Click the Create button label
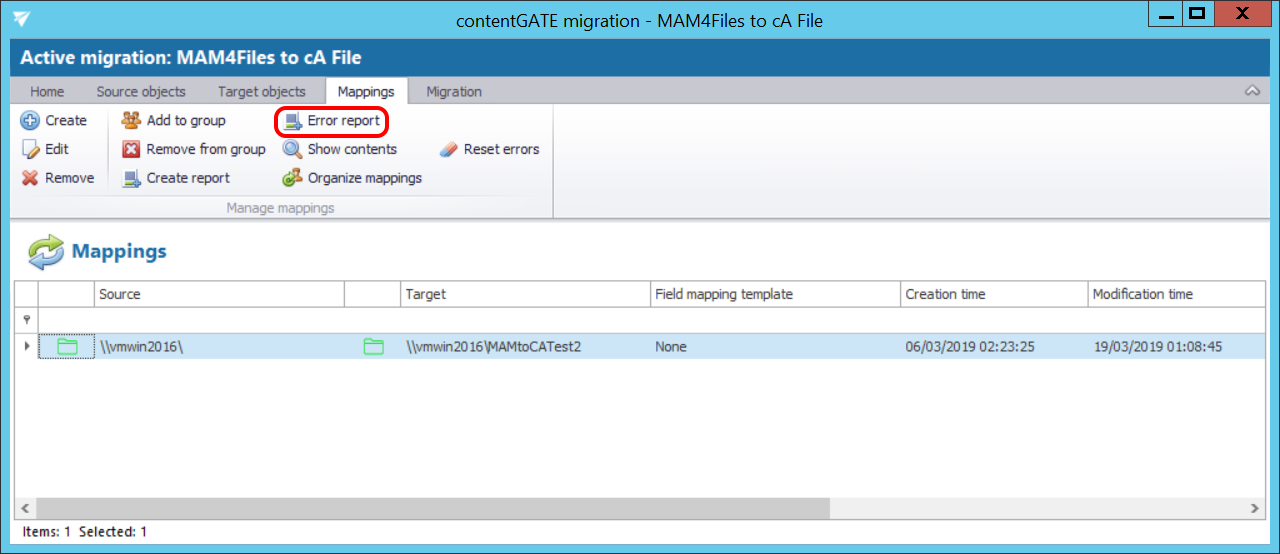The height and width of the screenshot is (554, 1280). coord(66,120)
